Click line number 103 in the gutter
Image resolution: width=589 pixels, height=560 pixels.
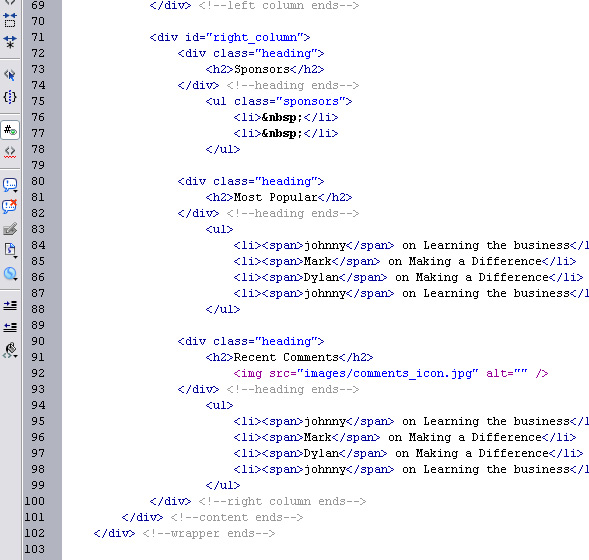[35, 549]
